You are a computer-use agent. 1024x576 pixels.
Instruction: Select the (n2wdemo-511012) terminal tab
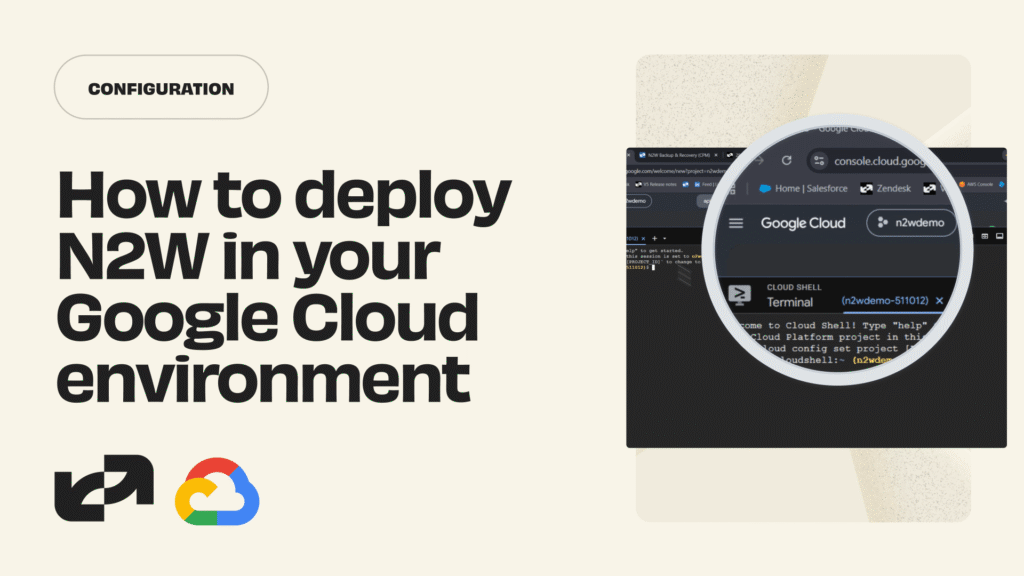coord(884,301)
